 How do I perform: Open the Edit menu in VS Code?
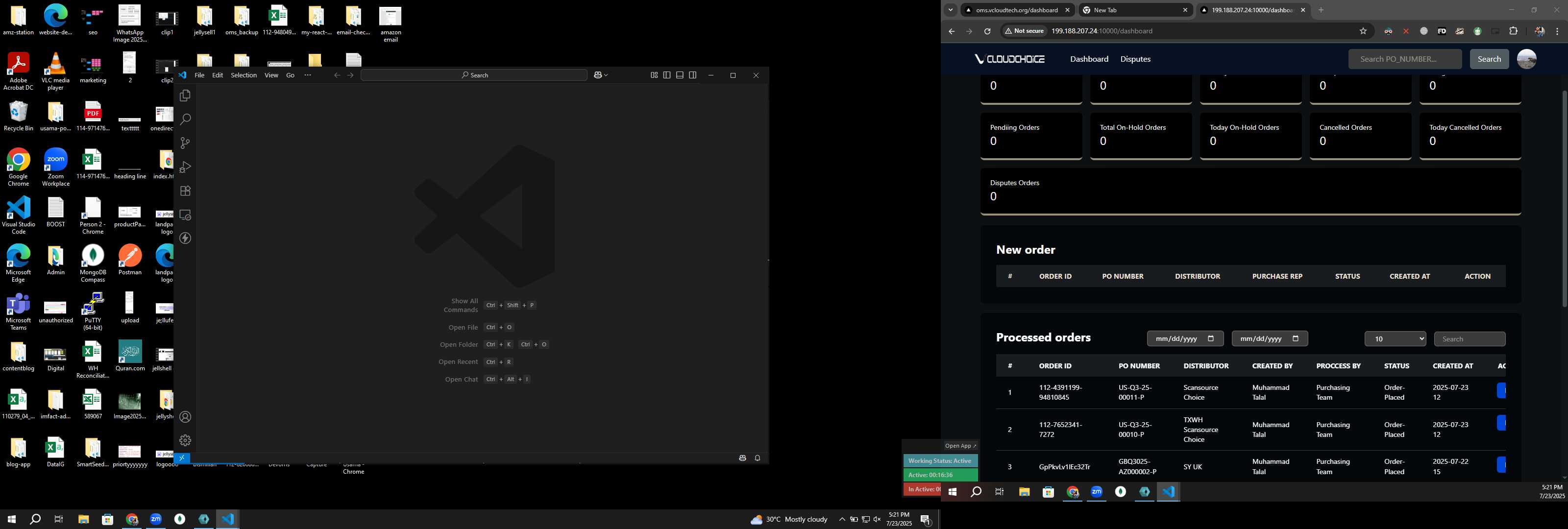point(217,75)
